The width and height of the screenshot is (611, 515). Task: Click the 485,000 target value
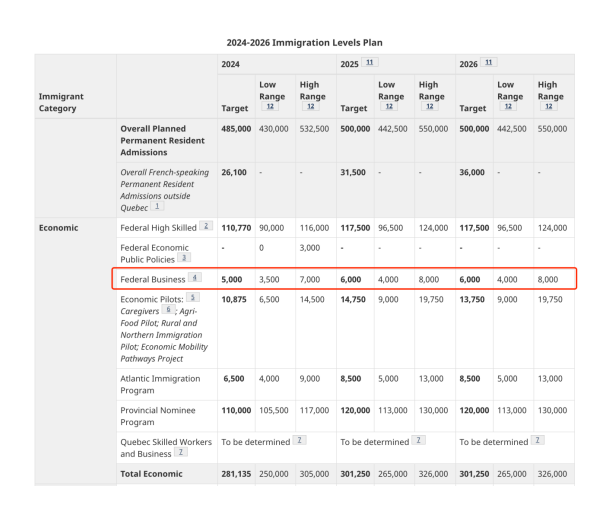(236, 129)
